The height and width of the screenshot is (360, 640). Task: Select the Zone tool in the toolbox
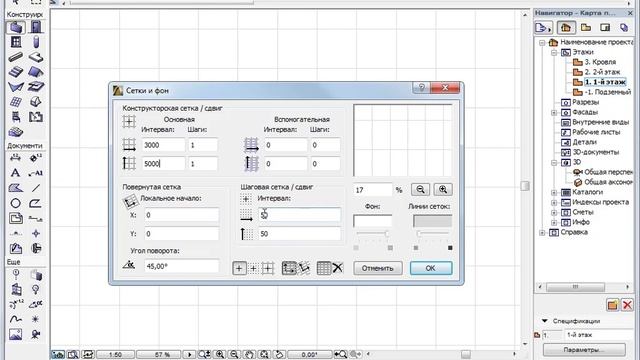[36, 117]
